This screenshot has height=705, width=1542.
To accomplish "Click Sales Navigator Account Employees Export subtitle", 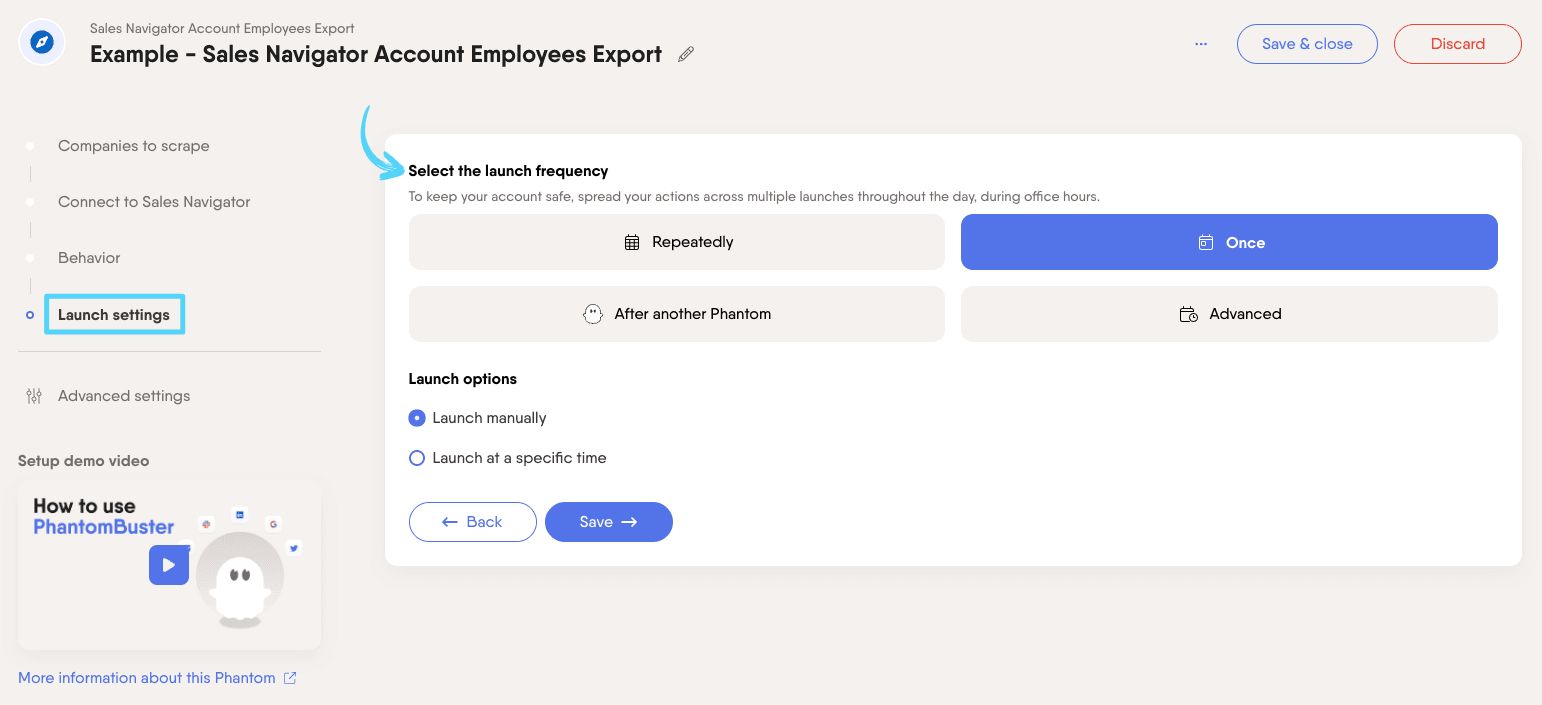I will click(x=222, y=28).
